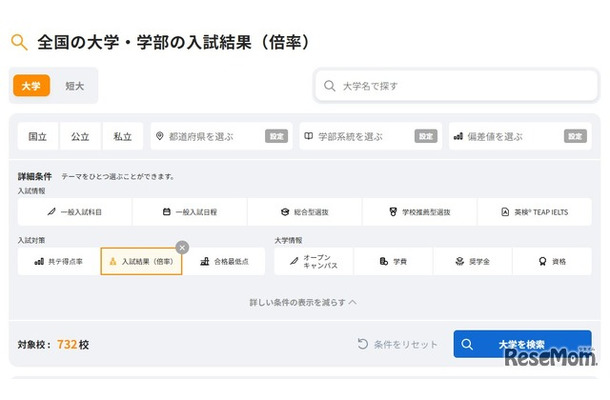This screenshot has height=400, width=610.
Task: Toggle the 公立 filter
Action: 80,136
